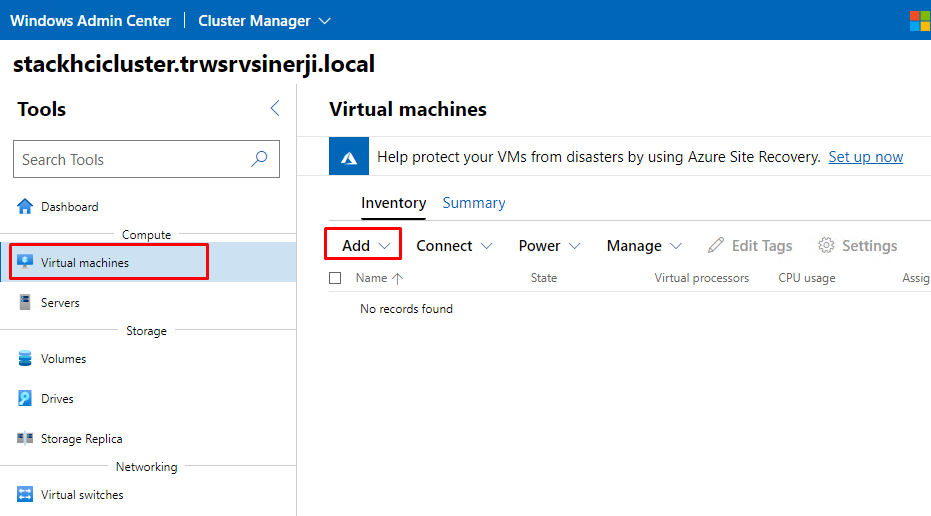931x516 pixels.
Task: Open the Manage dropdown menu
Action: (x=644, y=245)
